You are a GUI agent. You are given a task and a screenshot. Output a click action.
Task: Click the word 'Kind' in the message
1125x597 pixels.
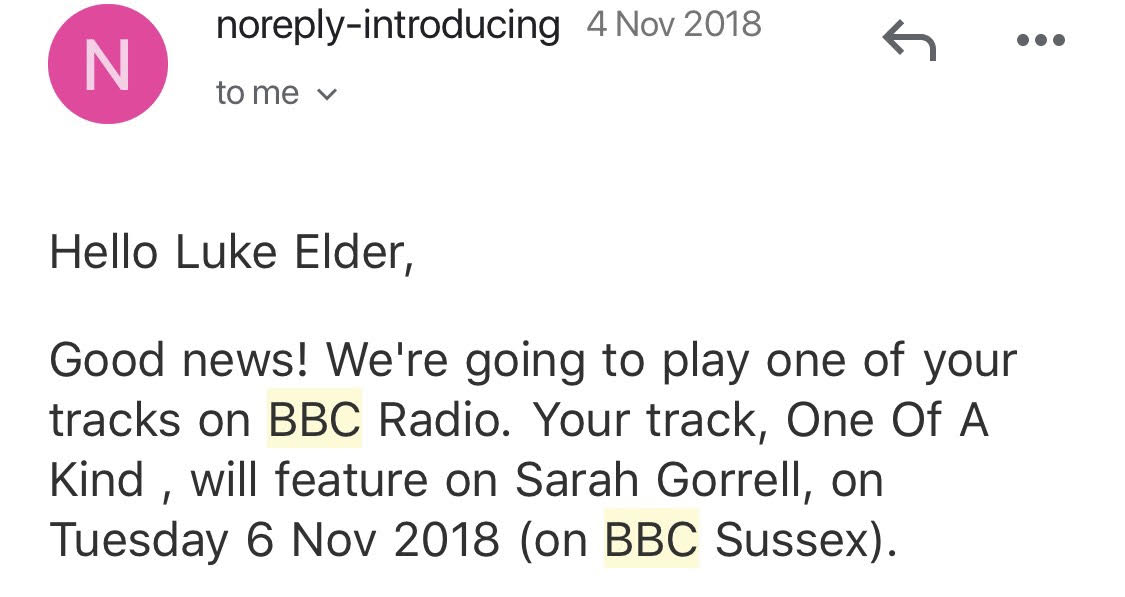click(x=98, y=481)
